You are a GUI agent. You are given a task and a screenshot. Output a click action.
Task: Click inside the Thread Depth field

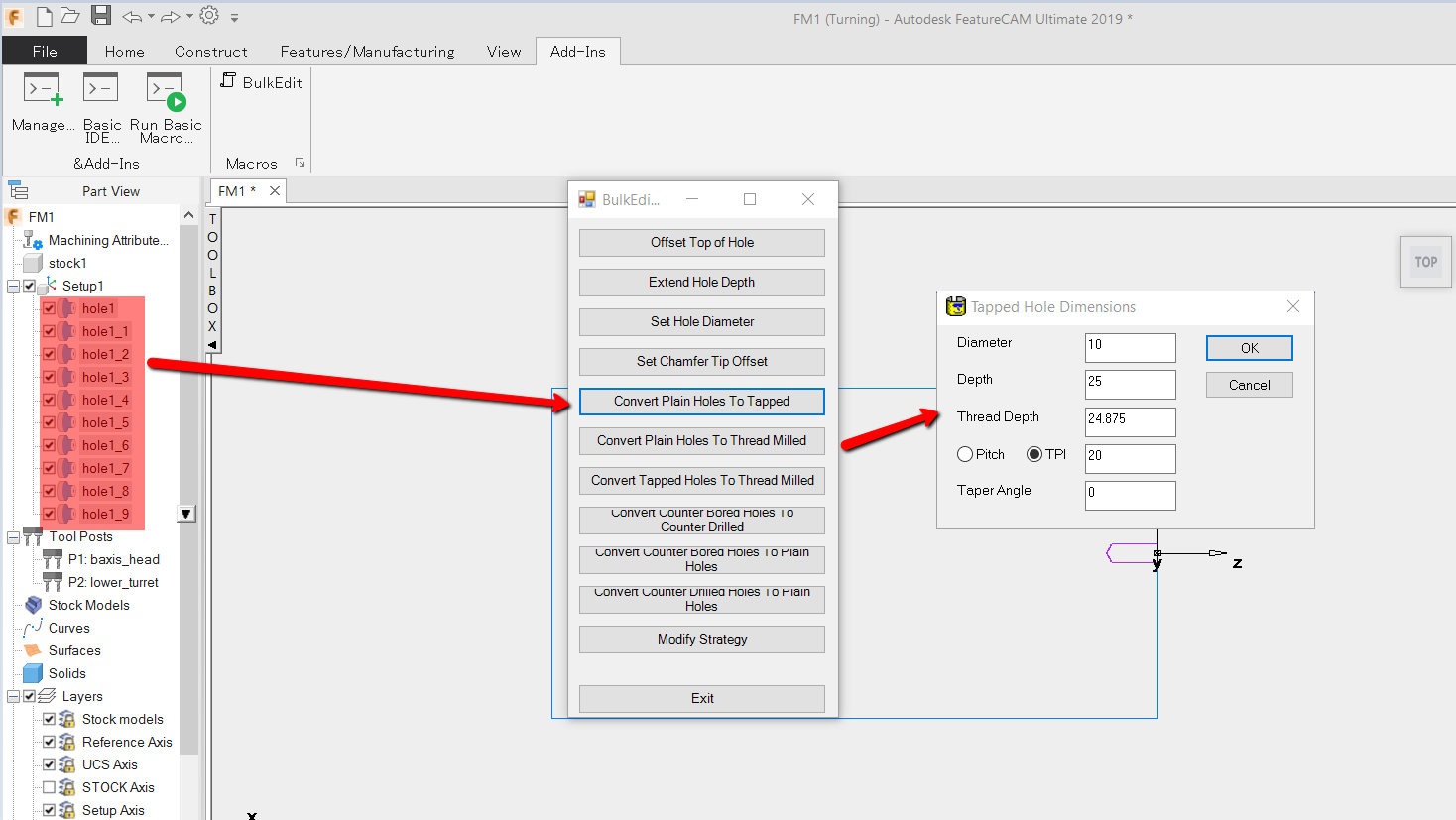[x=1130, y=421]
